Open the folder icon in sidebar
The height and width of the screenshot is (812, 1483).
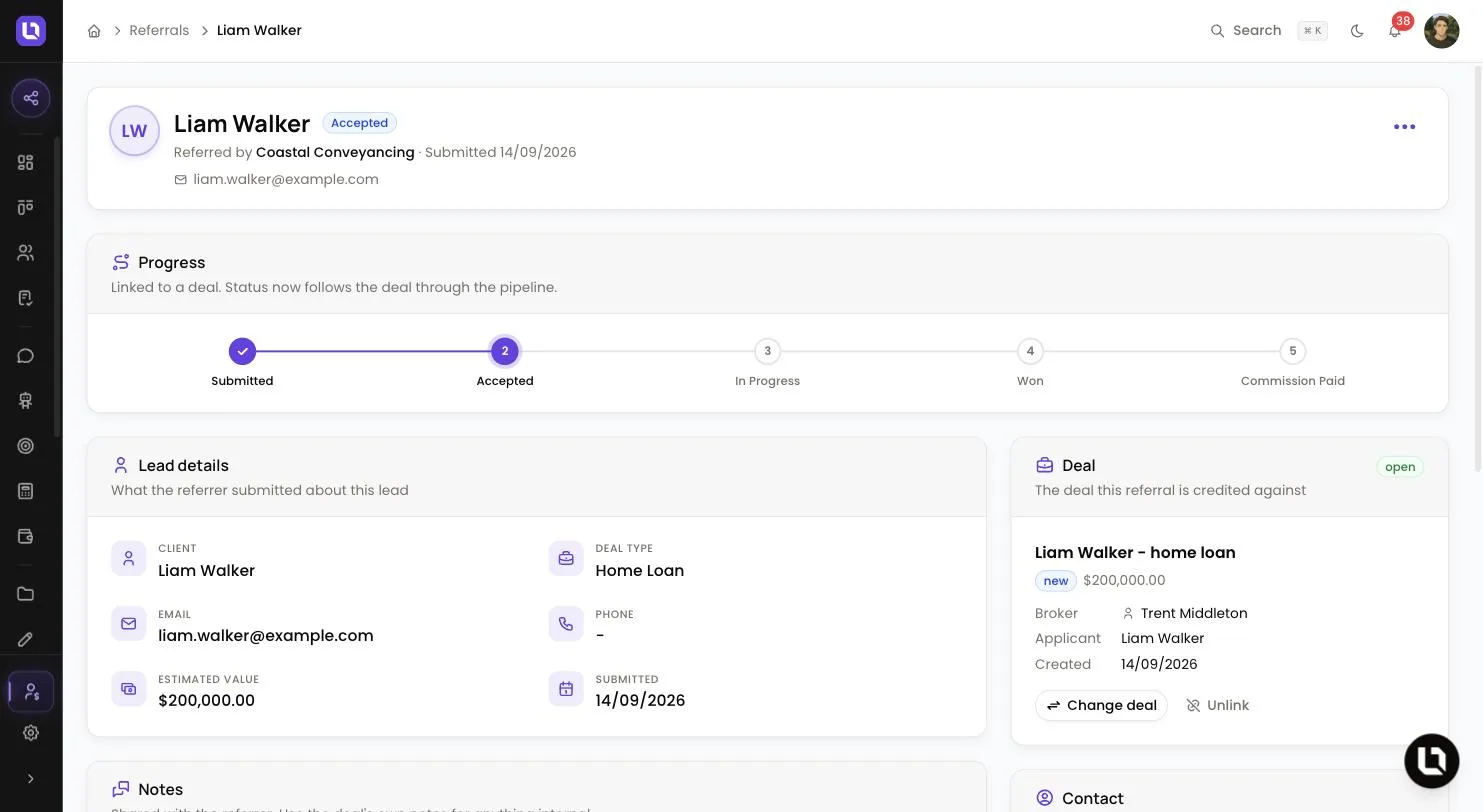pyautogui.click(x=26, y=594)
